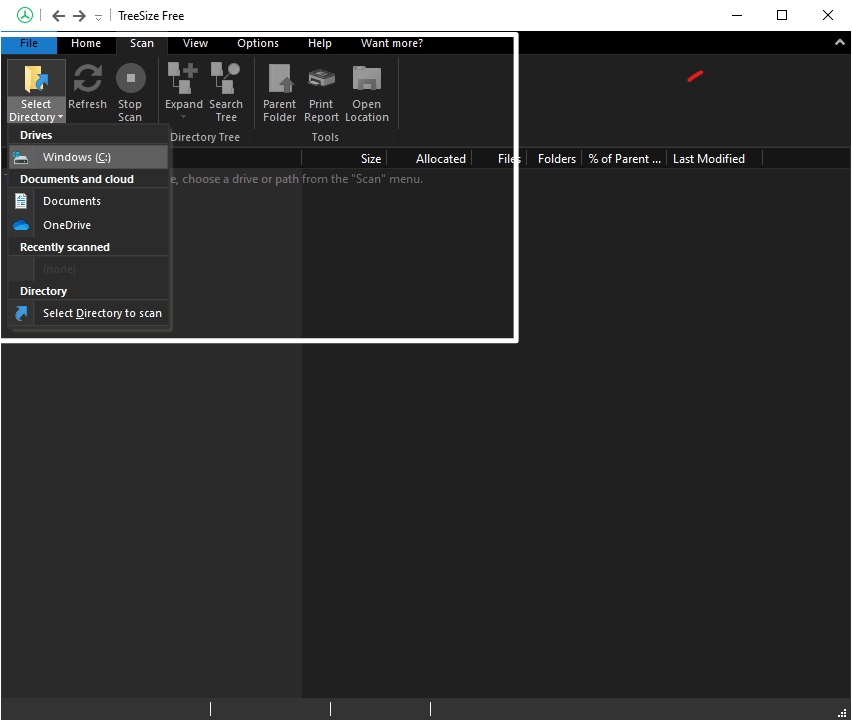The image size is (852, 721).
Task: Maximize the TreeSize Free window
Action: click(x=782, y=15)
